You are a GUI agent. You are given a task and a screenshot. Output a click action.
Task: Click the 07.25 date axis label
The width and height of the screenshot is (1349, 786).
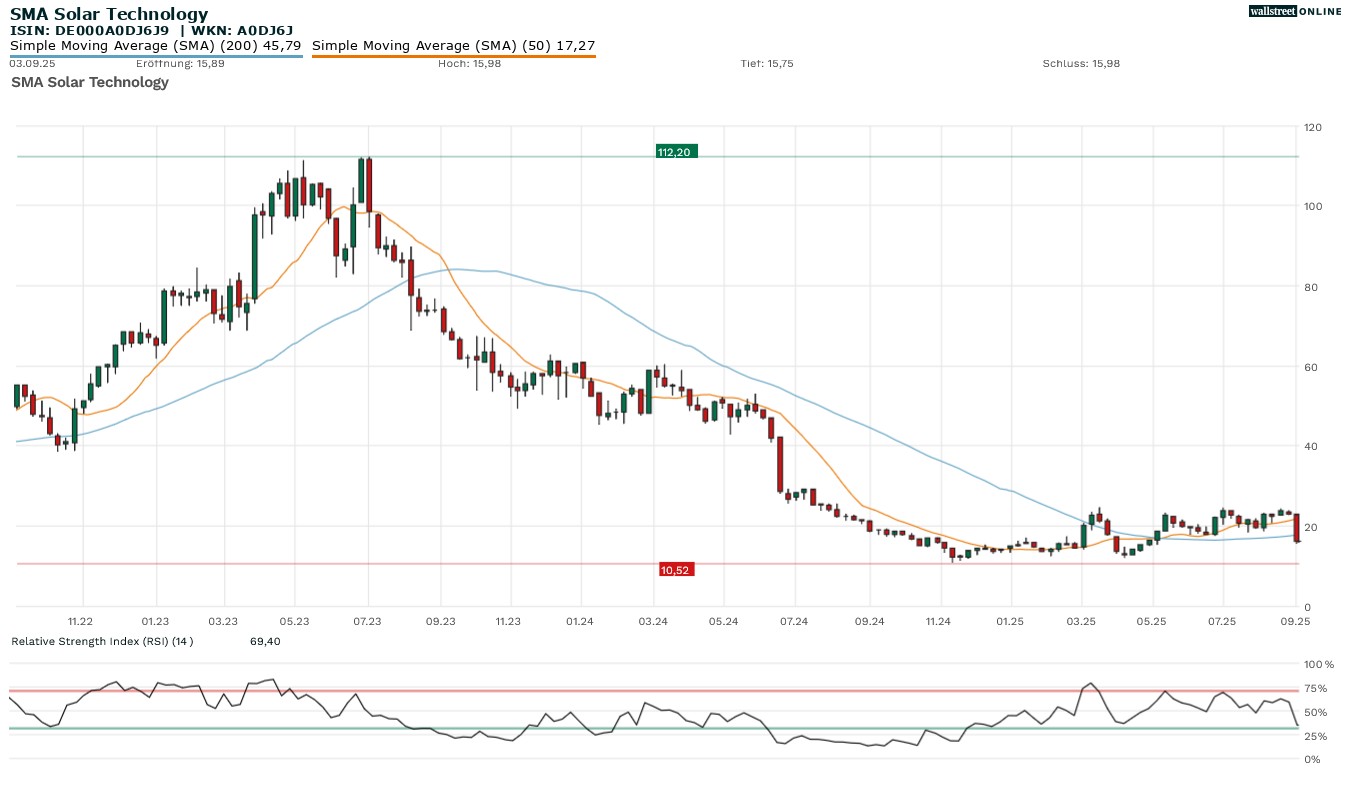[x=1223, y=622]
